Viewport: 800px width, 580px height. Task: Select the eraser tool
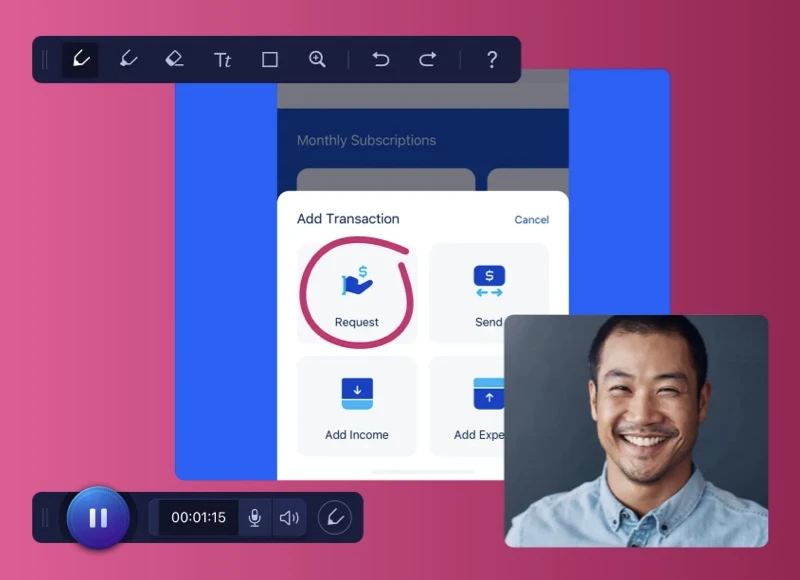point(174,60)
